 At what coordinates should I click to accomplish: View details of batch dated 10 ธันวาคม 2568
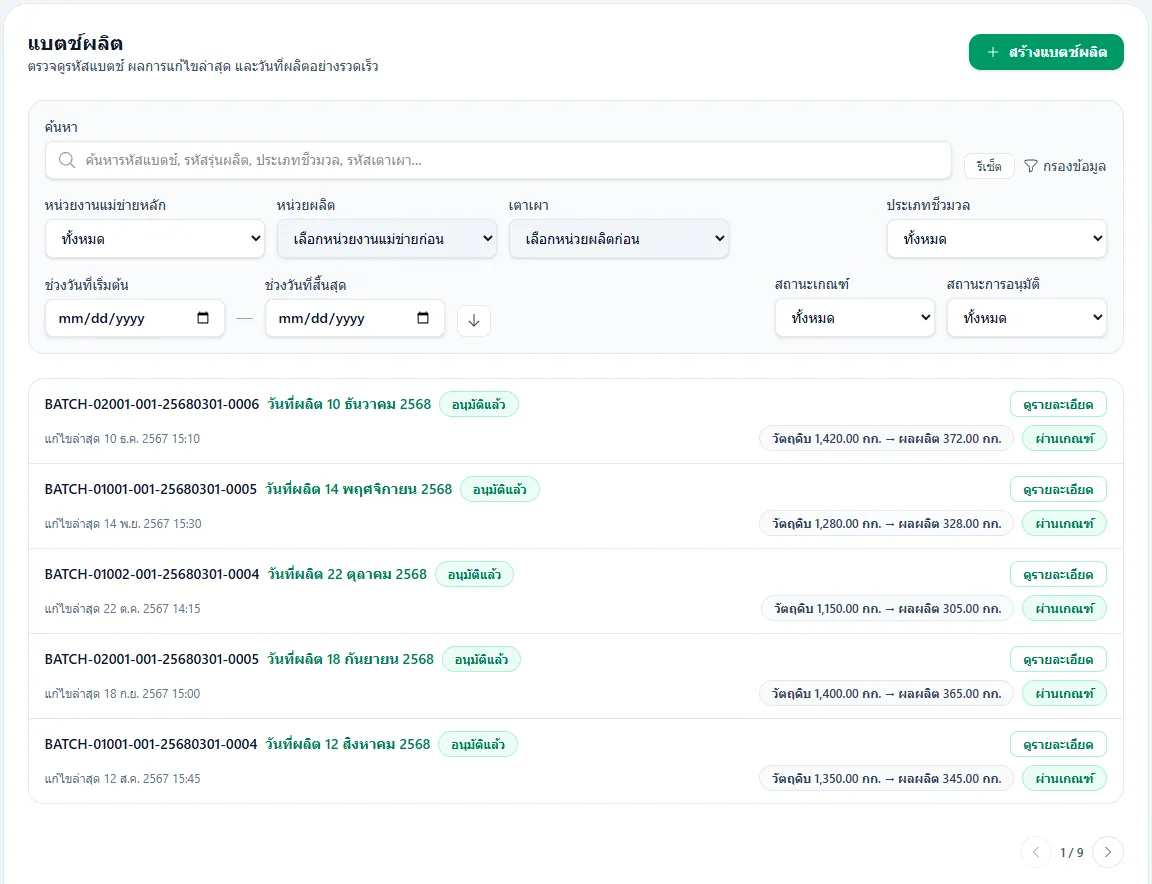(x=1058, y=404)
